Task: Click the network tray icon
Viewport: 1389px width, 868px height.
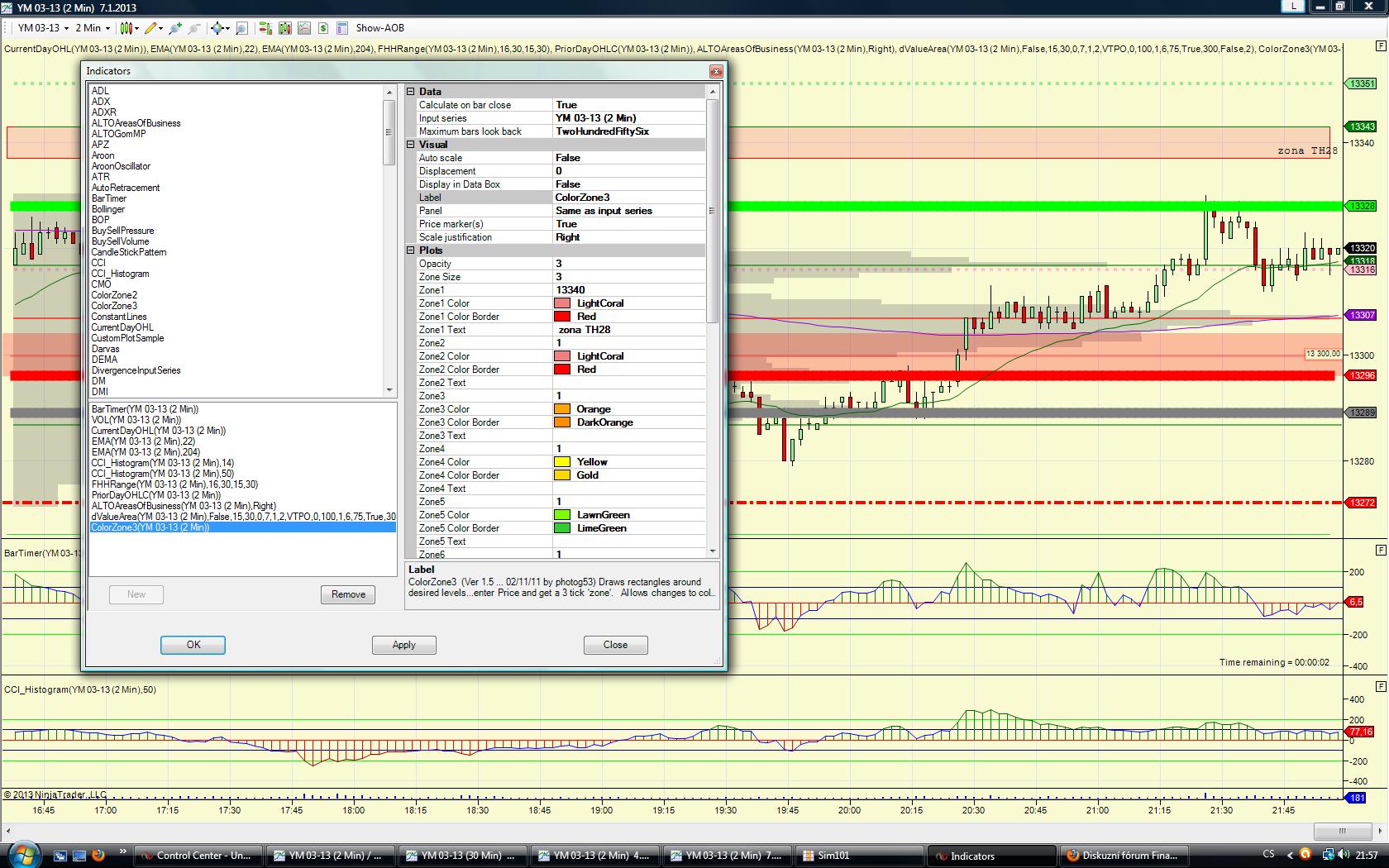Action: pos(1328,855)
